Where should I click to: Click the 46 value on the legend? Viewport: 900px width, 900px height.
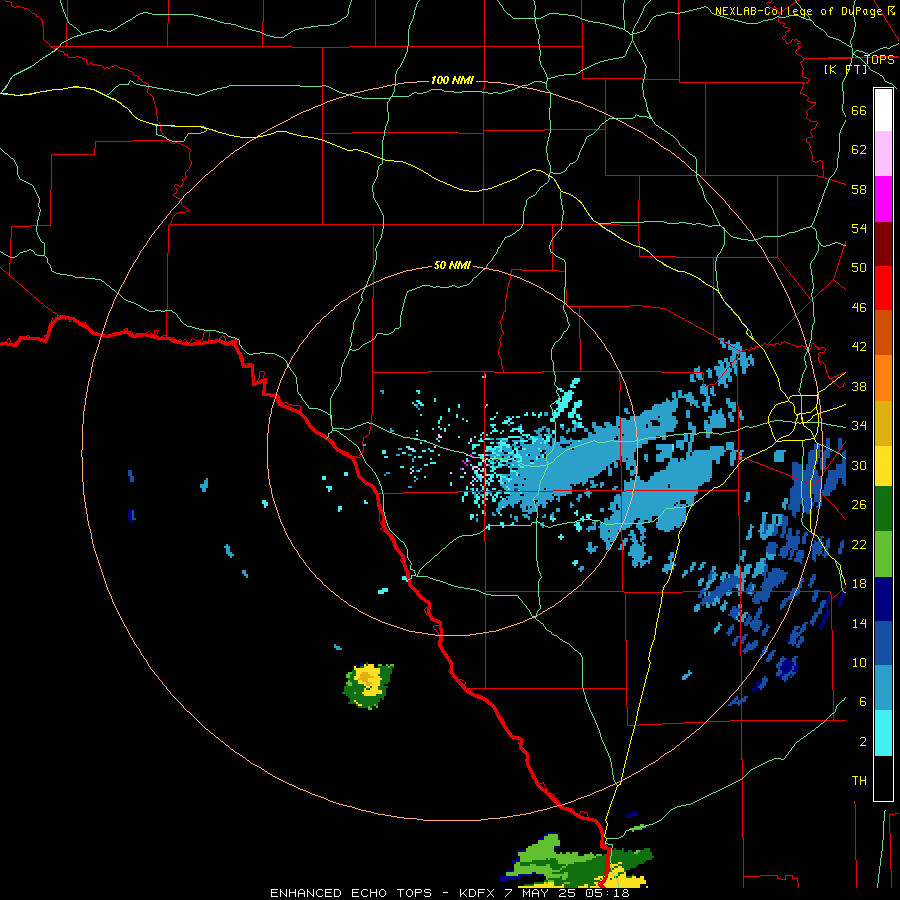click(x=859, y=308)
